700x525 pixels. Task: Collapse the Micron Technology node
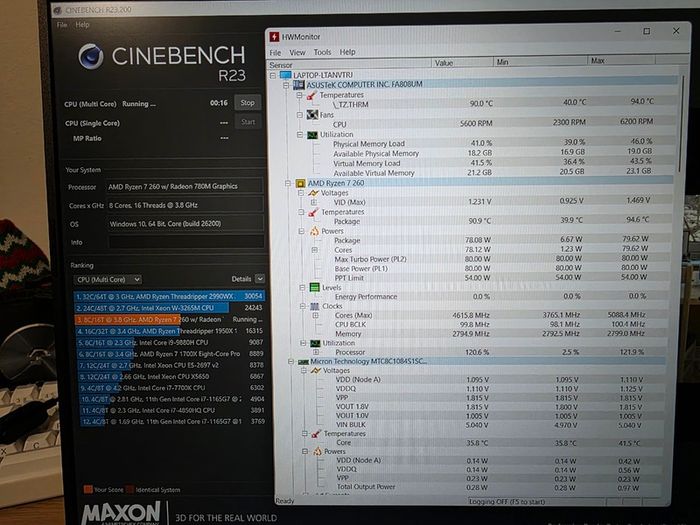(291, 362)
